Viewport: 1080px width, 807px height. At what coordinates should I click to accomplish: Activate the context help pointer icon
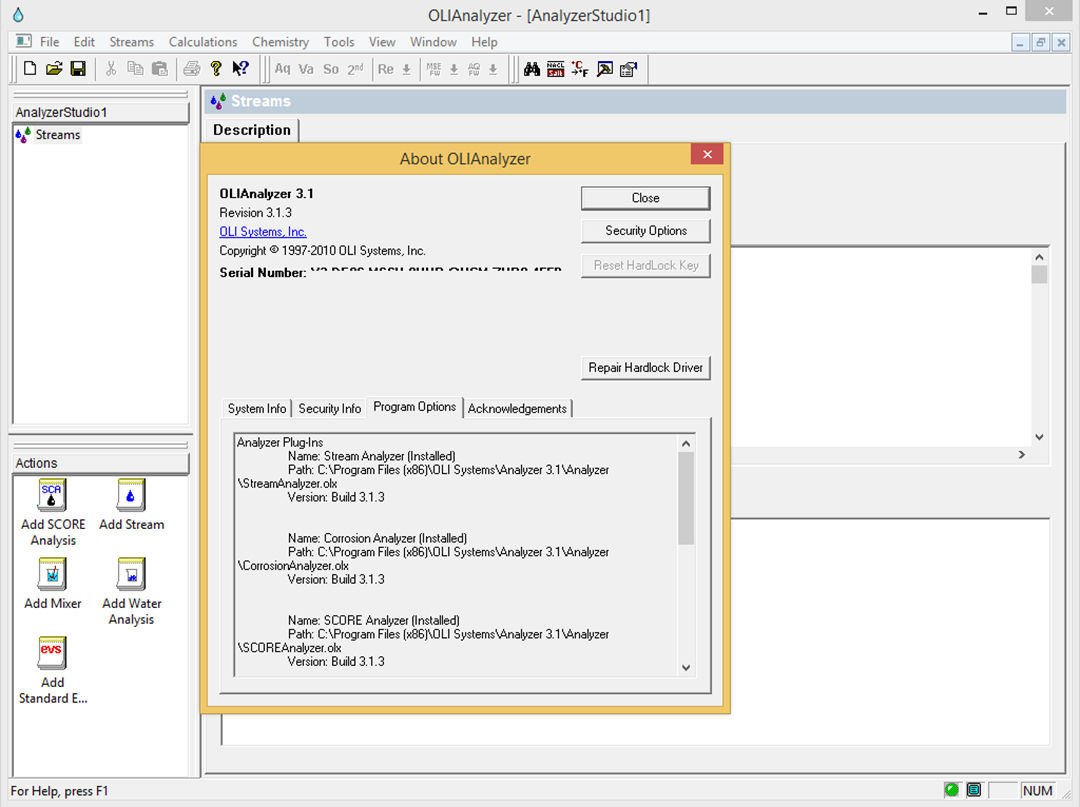[240, 68]
